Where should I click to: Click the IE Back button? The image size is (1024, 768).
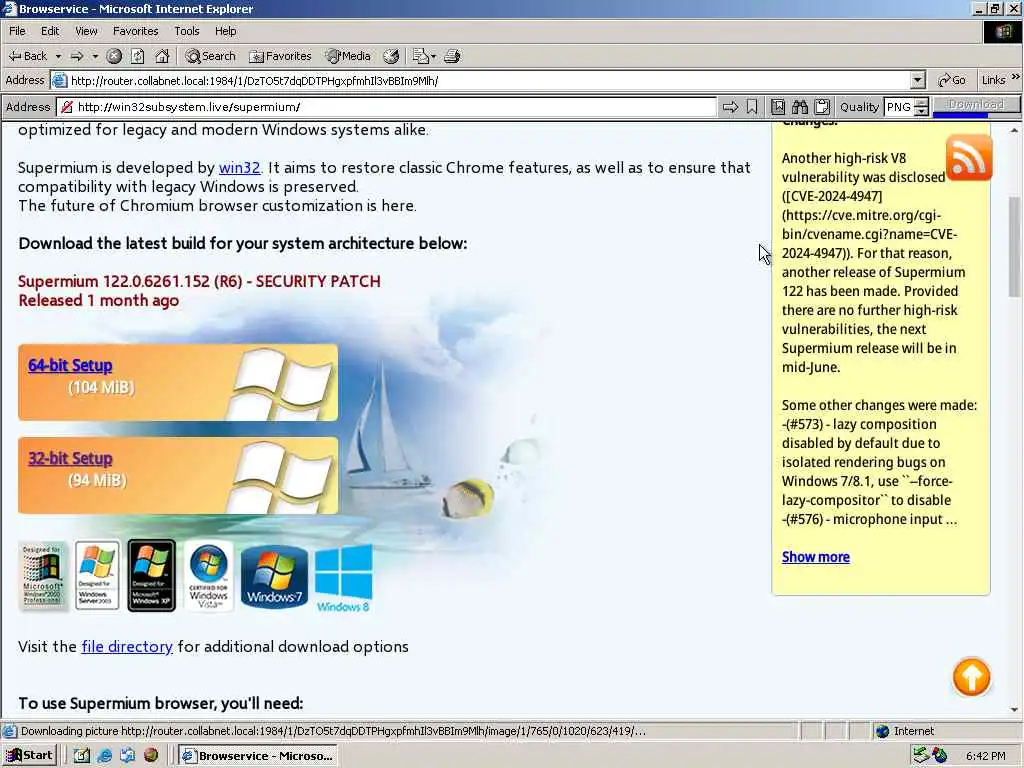tap(27, 56)
